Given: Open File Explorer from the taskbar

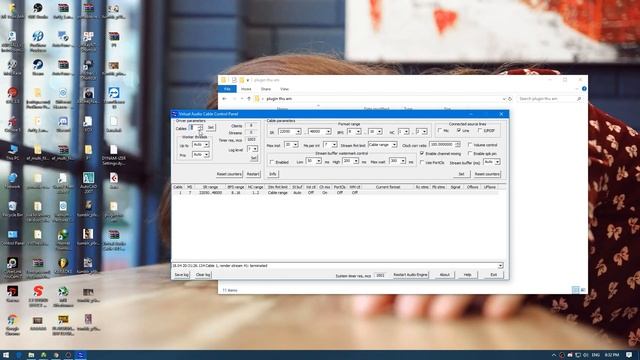Looking at the screenshot, I should click(x=31, y=355).
